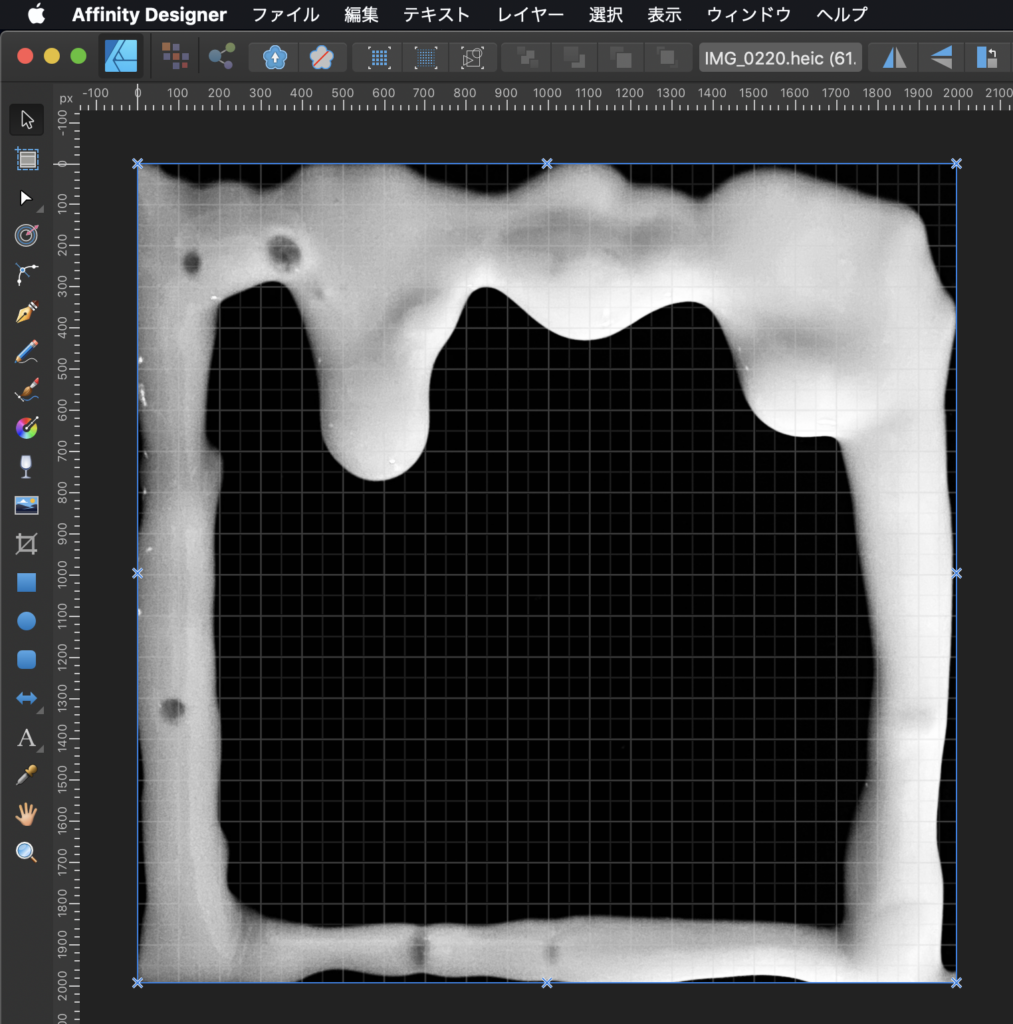Open the ファイル menu
The height and width of the screenshot is (1024, 1013).
click(285, 15)
